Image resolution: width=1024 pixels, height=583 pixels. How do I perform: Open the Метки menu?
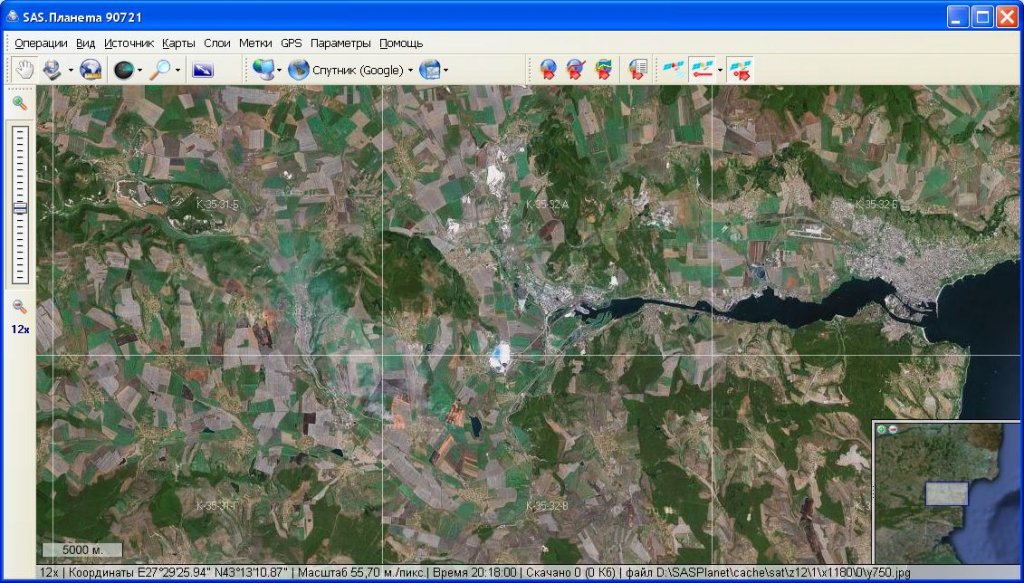coord(255,43)
